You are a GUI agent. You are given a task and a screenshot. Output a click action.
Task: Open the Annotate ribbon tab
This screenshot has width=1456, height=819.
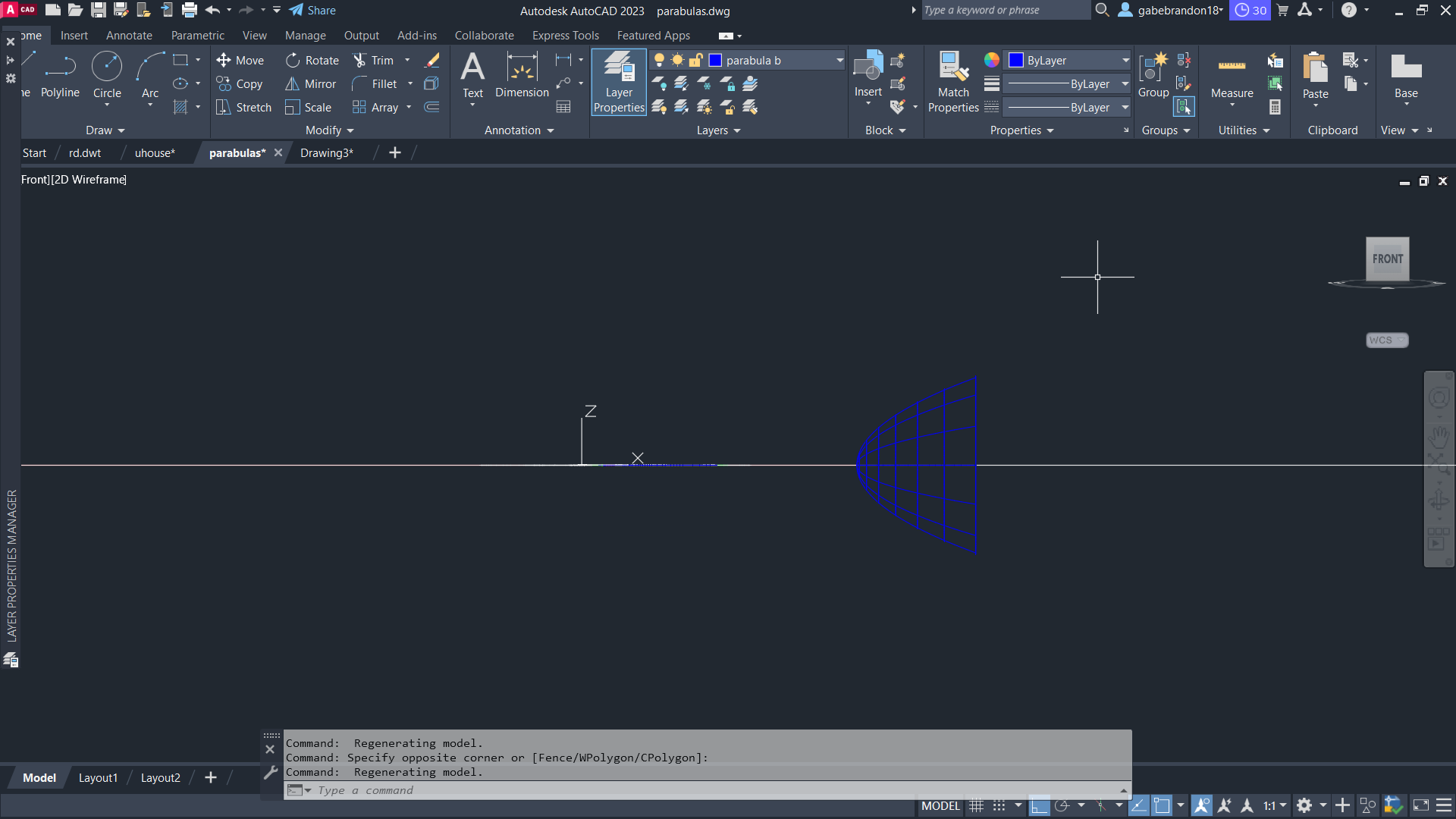[x=129, y=36]
